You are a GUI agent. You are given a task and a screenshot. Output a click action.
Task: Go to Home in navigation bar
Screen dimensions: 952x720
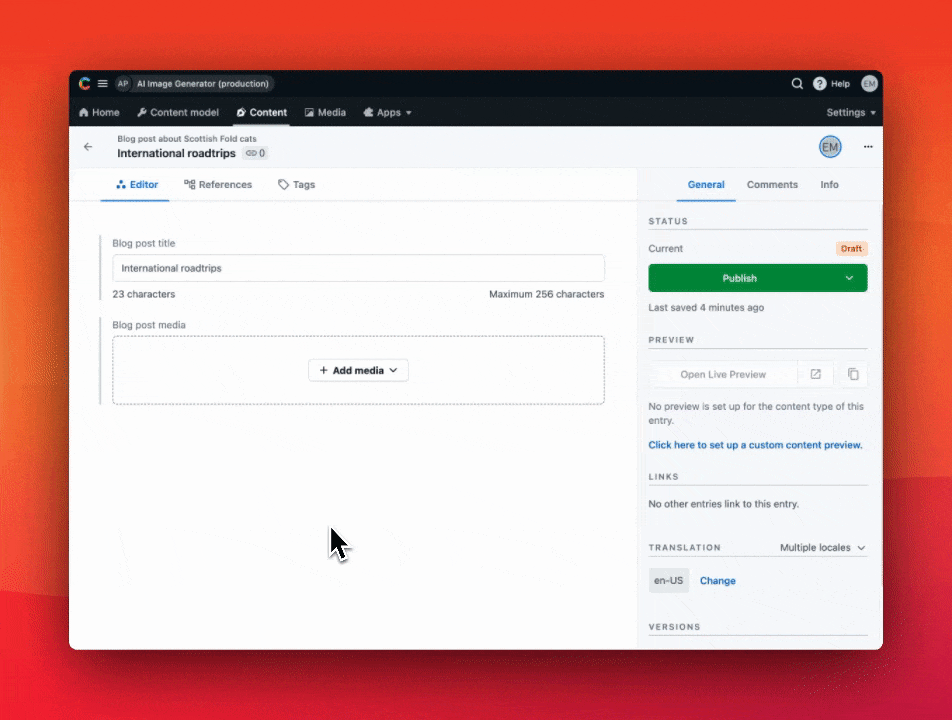(x=99, y=112)
